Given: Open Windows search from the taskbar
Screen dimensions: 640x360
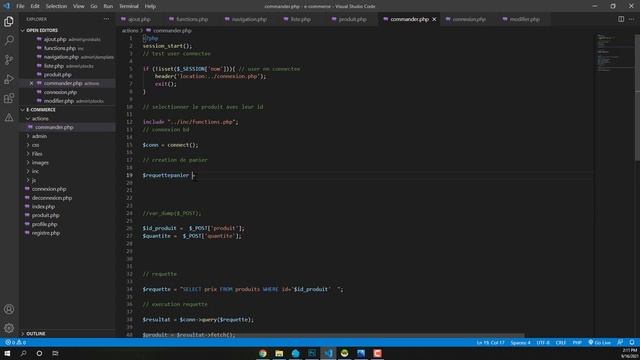Looking at the screenshot, I should coord(23,353).
